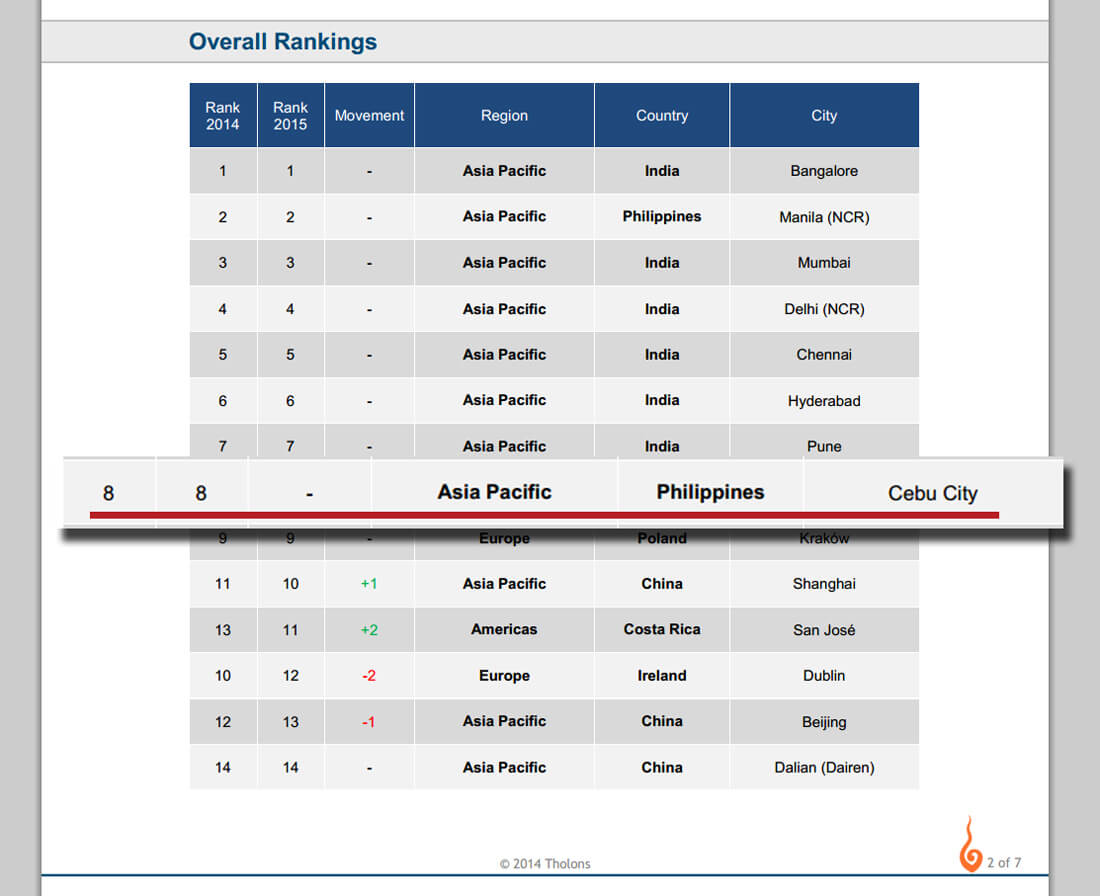
Task: Select the 'Pune' city cell
Action: 824,443
